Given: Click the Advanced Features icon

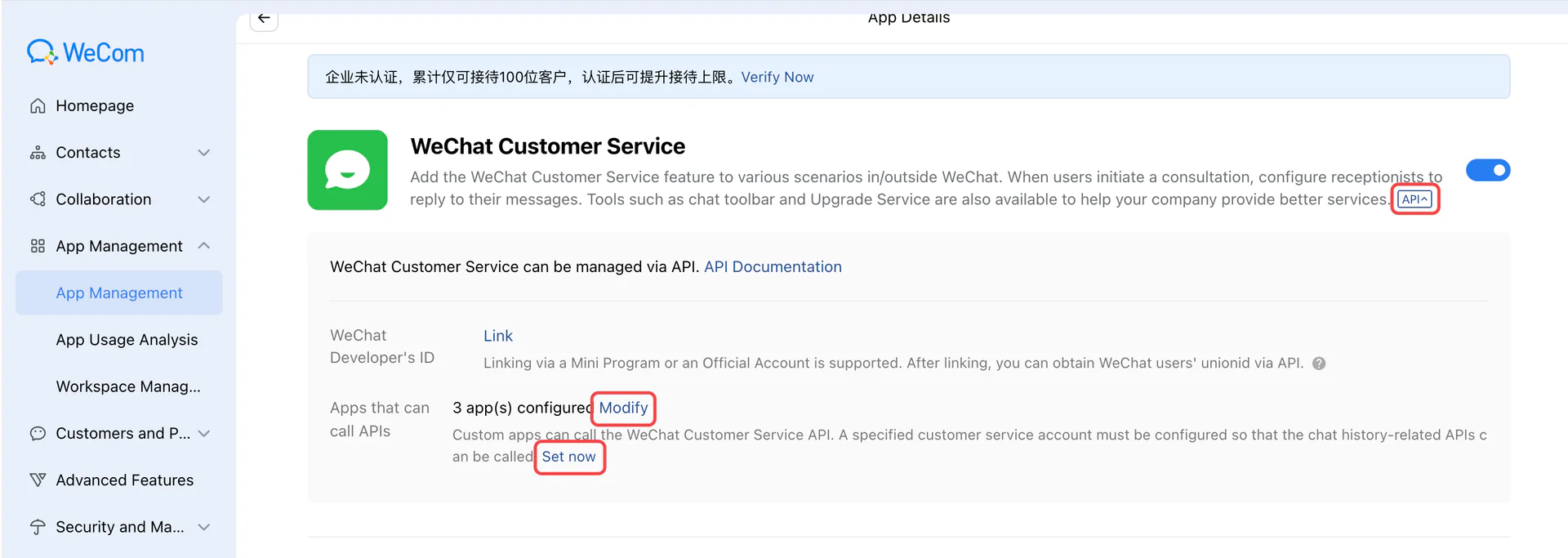Looking at the screenshot, I should point(38,480).
